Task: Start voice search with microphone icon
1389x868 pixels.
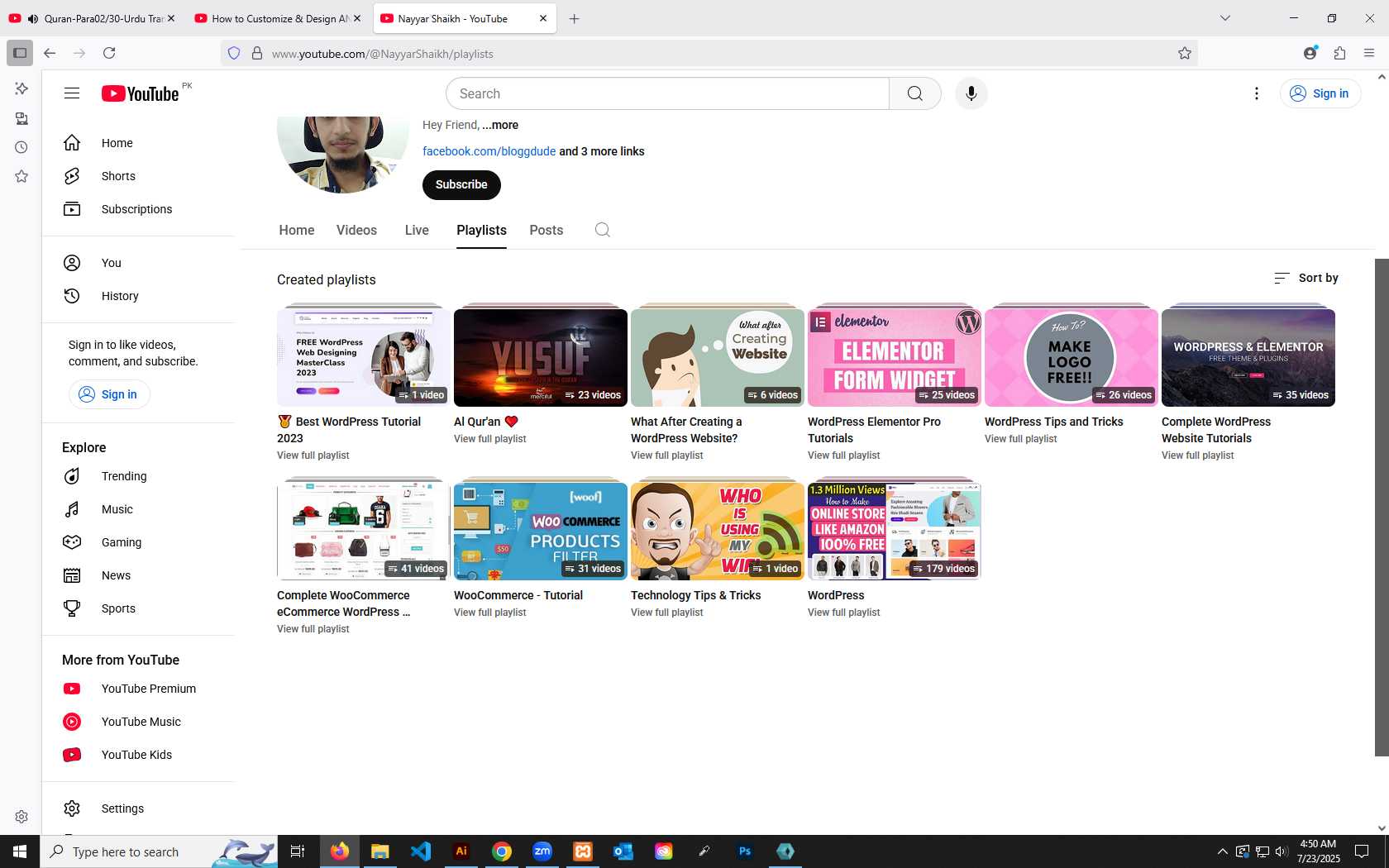Action: click(971, 93)
